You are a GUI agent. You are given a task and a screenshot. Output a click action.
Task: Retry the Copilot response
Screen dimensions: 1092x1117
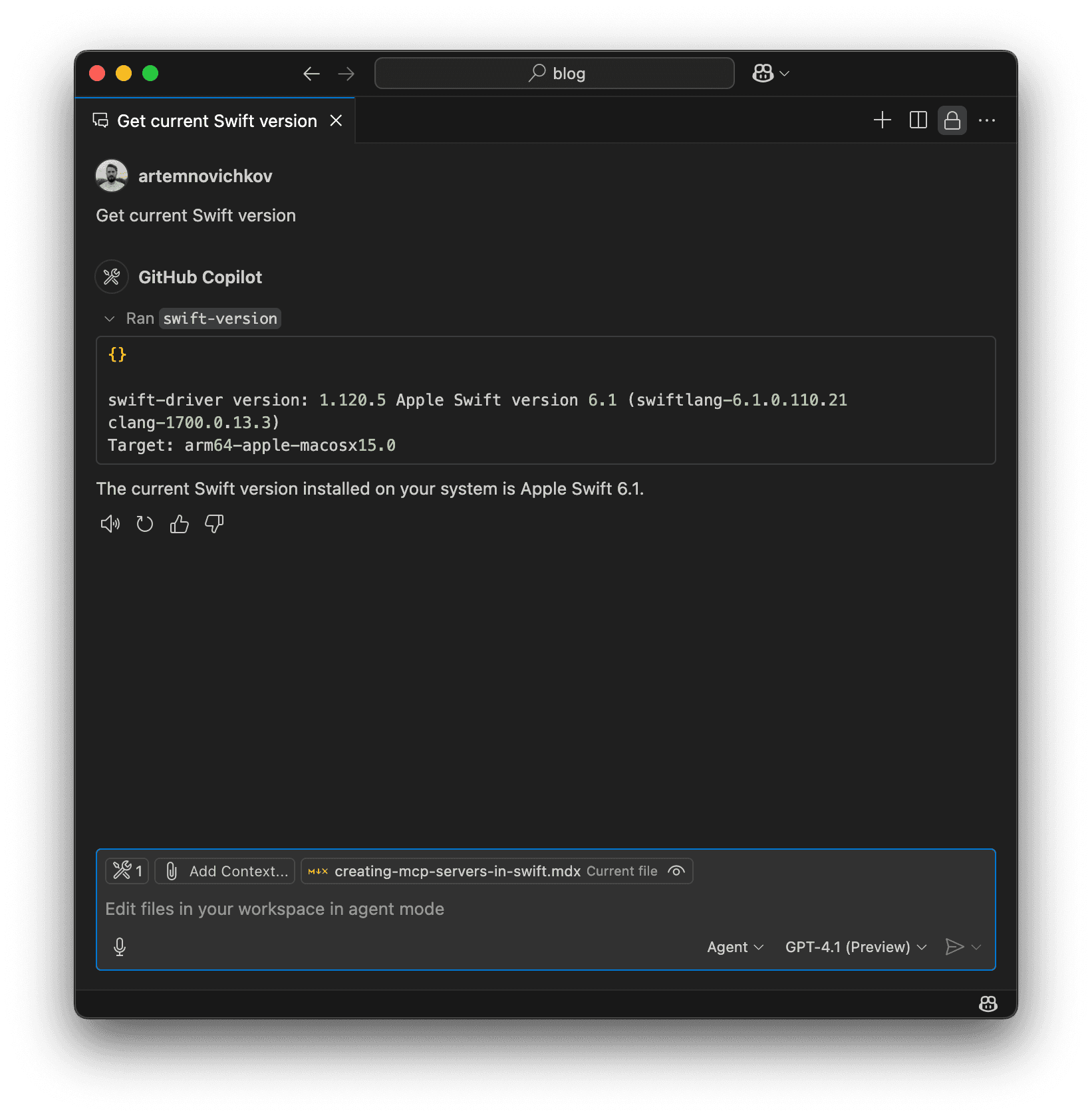pos(145,525)
